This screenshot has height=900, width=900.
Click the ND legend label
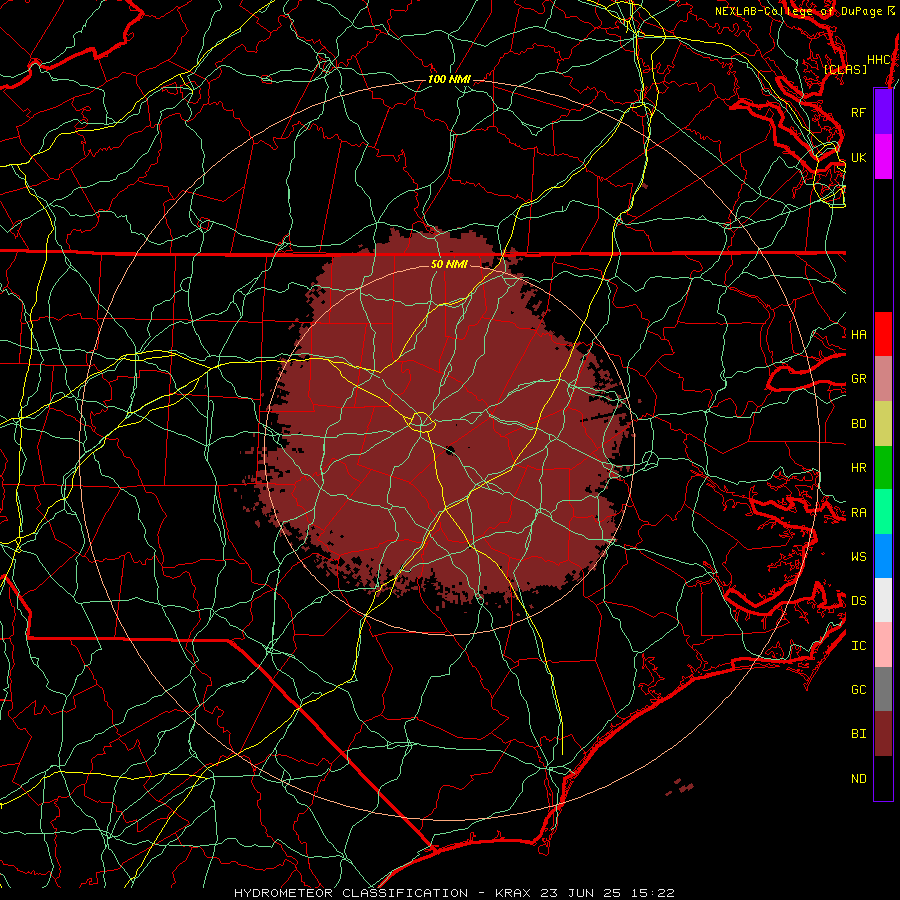(859, 779)
